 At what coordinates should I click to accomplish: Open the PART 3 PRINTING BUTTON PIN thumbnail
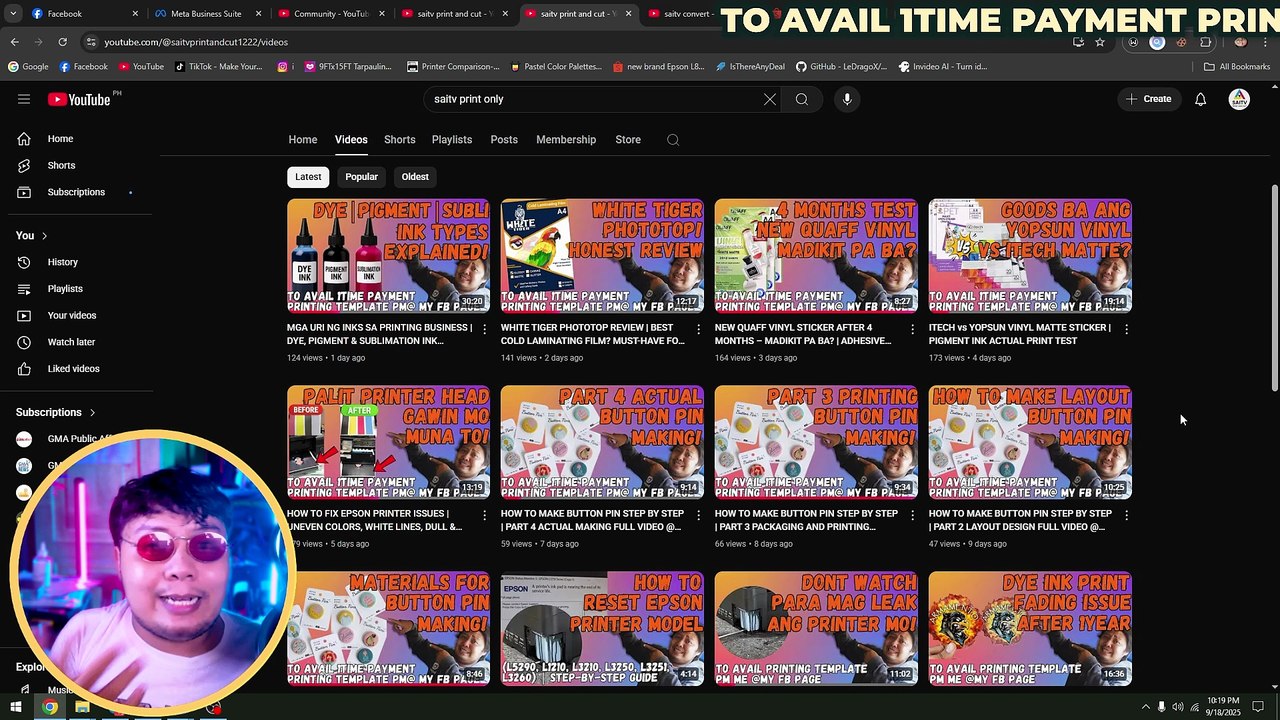point(816,442)
